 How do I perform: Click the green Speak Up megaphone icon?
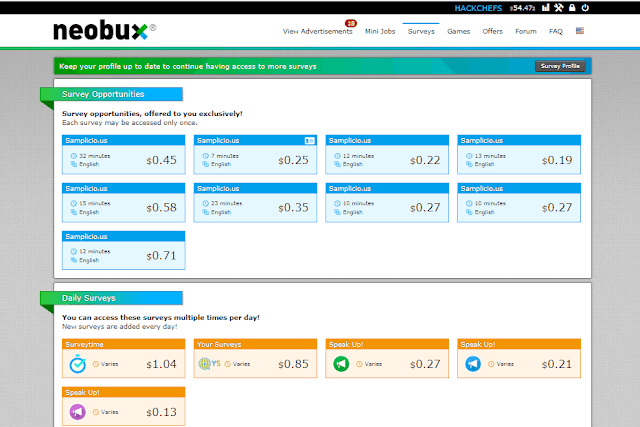tap(341, 364)
